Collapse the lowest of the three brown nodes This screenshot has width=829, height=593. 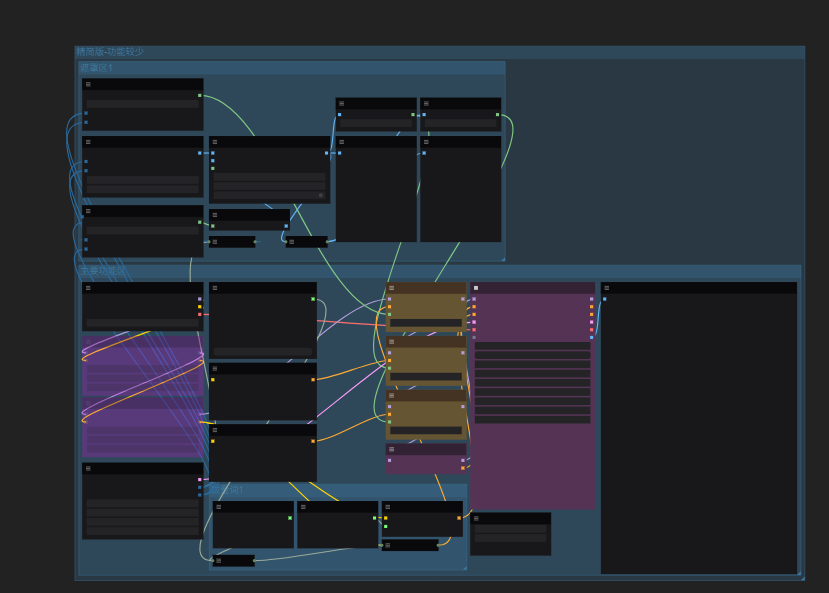(391, 395)
